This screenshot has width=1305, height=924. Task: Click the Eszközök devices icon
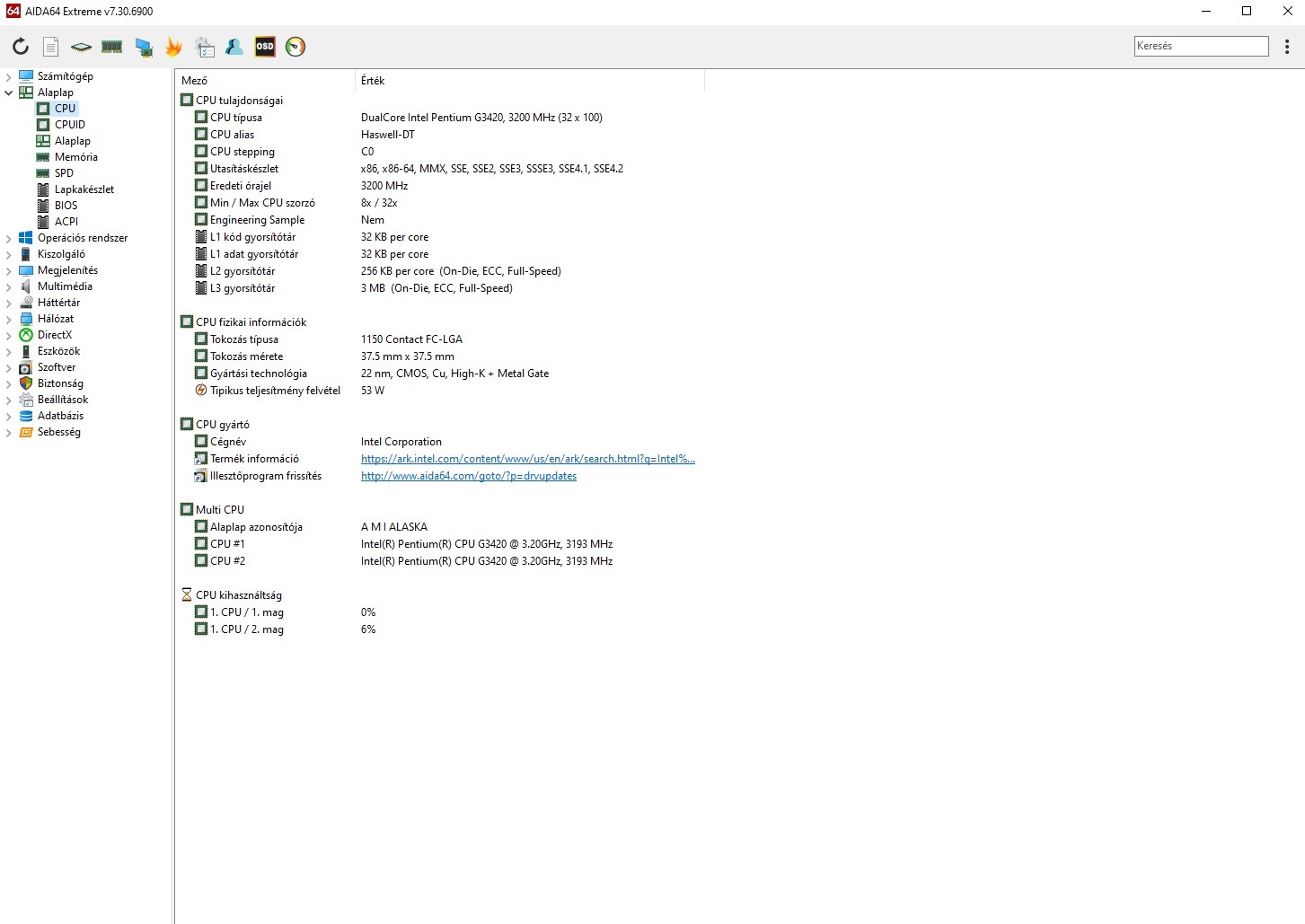26,351
